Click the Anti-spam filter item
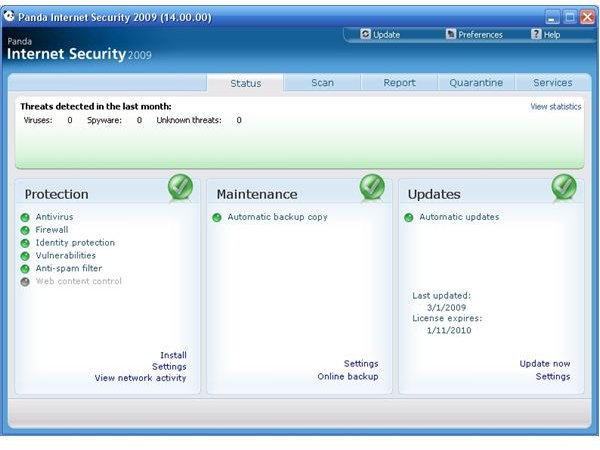The height and width of the screenshot is (450, 600). 69,268
